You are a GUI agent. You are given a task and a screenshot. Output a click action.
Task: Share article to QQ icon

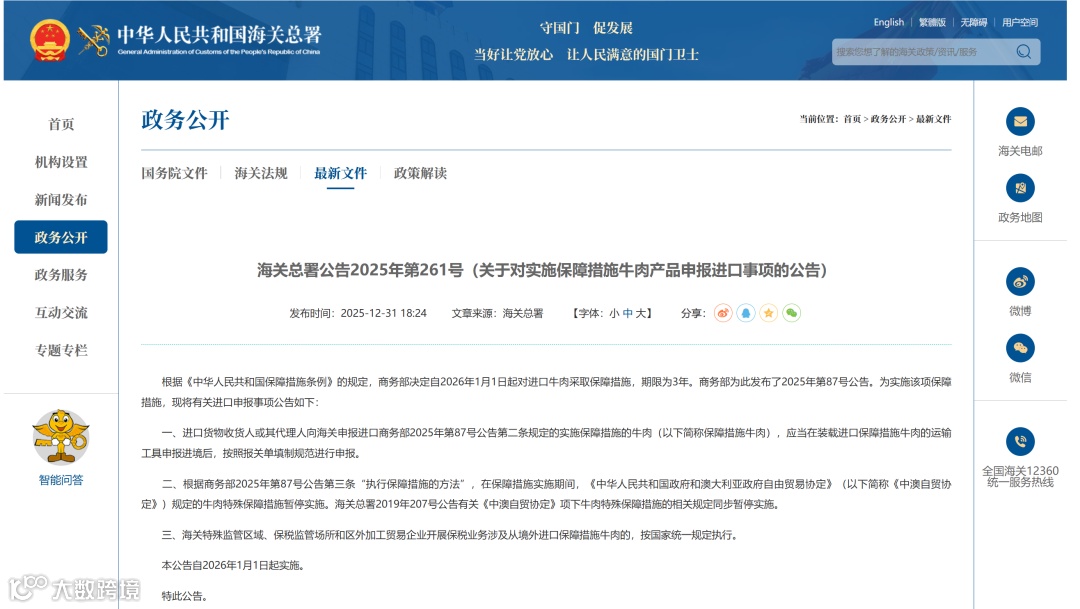click(x=745, y=313)
